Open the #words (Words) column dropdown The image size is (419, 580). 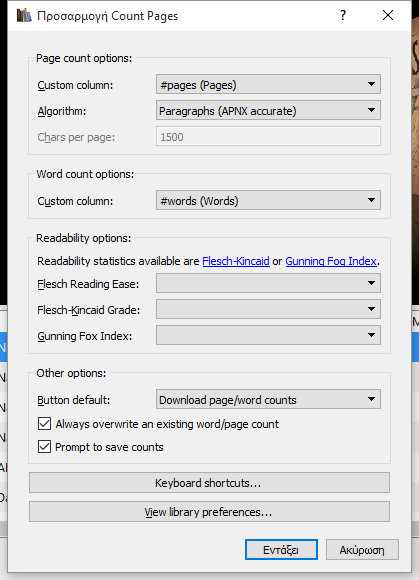click(x=268, y=200)
